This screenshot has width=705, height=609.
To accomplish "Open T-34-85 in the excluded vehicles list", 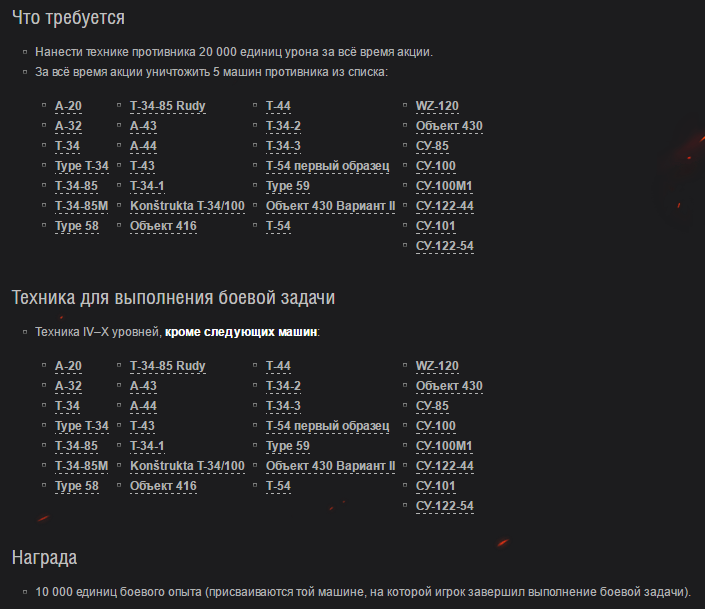I will (76, 446).
